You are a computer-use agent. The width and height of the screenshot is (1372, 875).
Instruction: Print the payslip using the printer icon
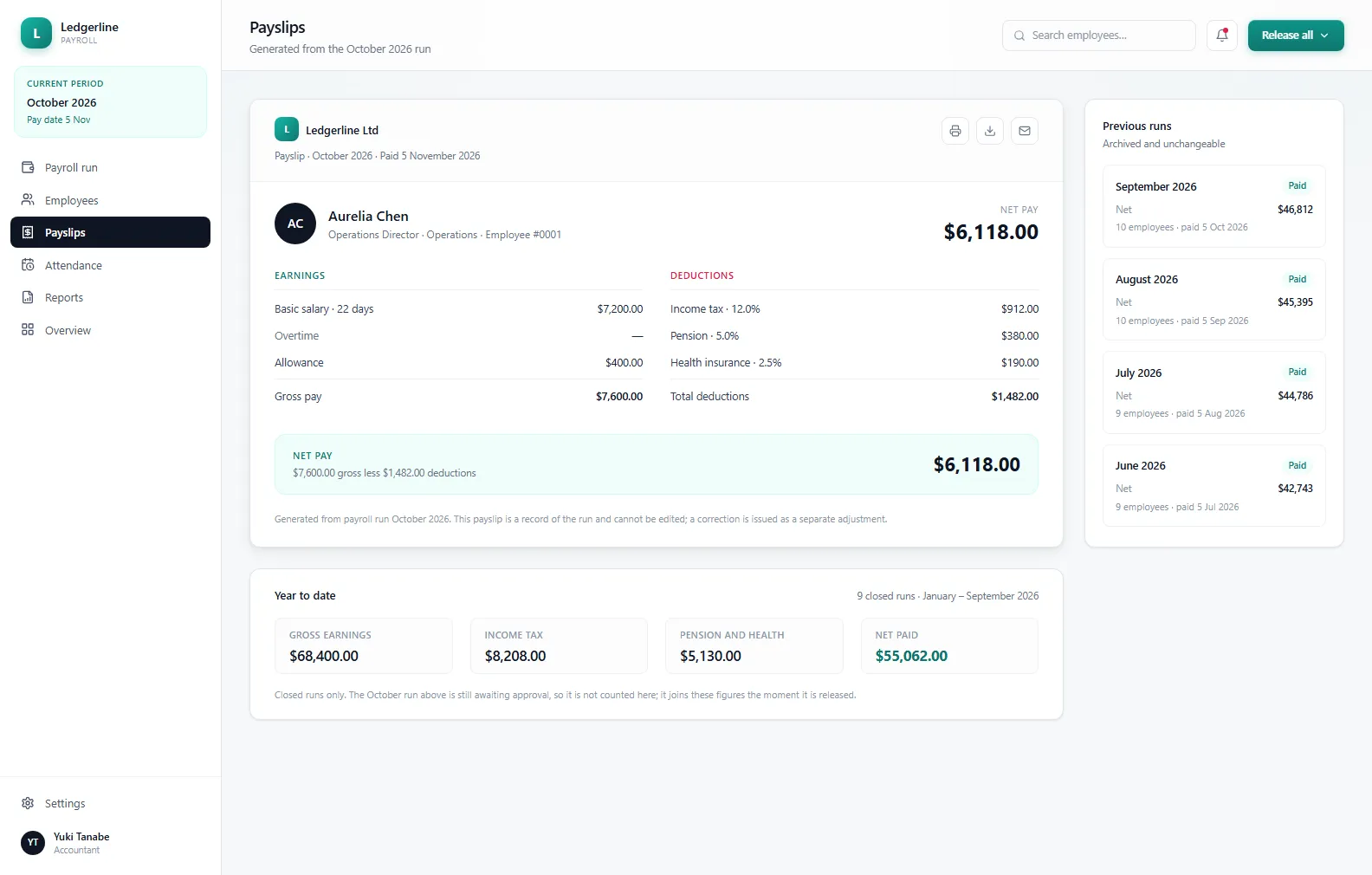(x=955, y=131)
